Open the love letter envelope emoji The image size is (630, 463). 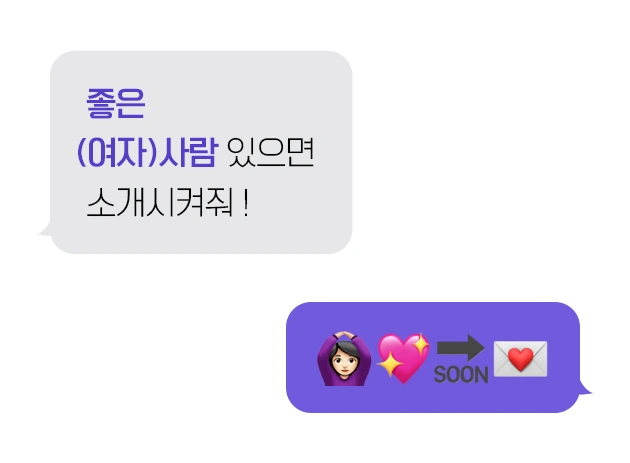(520, 359)
